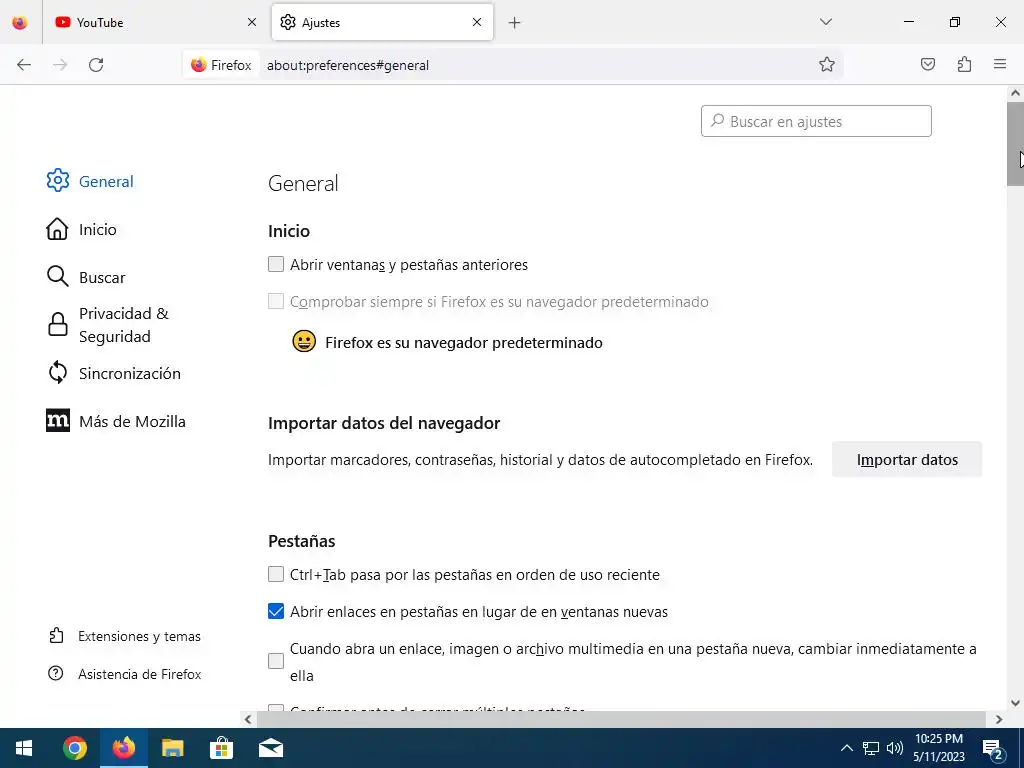
Task: Open the Sincronización settings category
Action: [114, 373]
